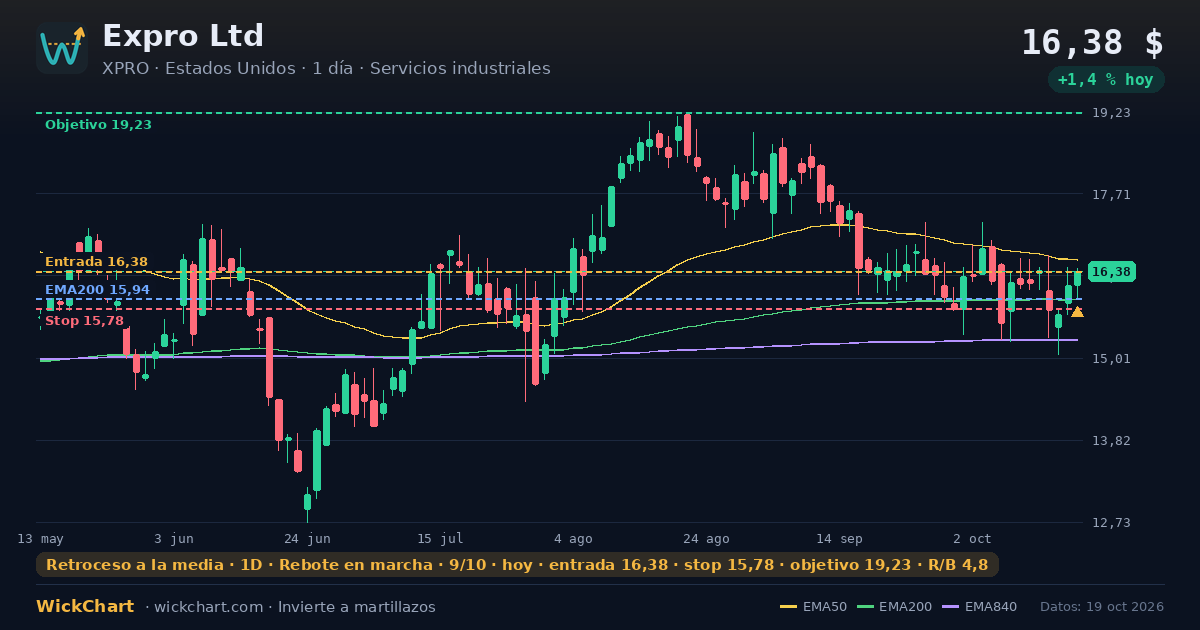Screen dimensions: 1200x630
Task: Click the 15,01 price axis label
Action: [1111, 359]
